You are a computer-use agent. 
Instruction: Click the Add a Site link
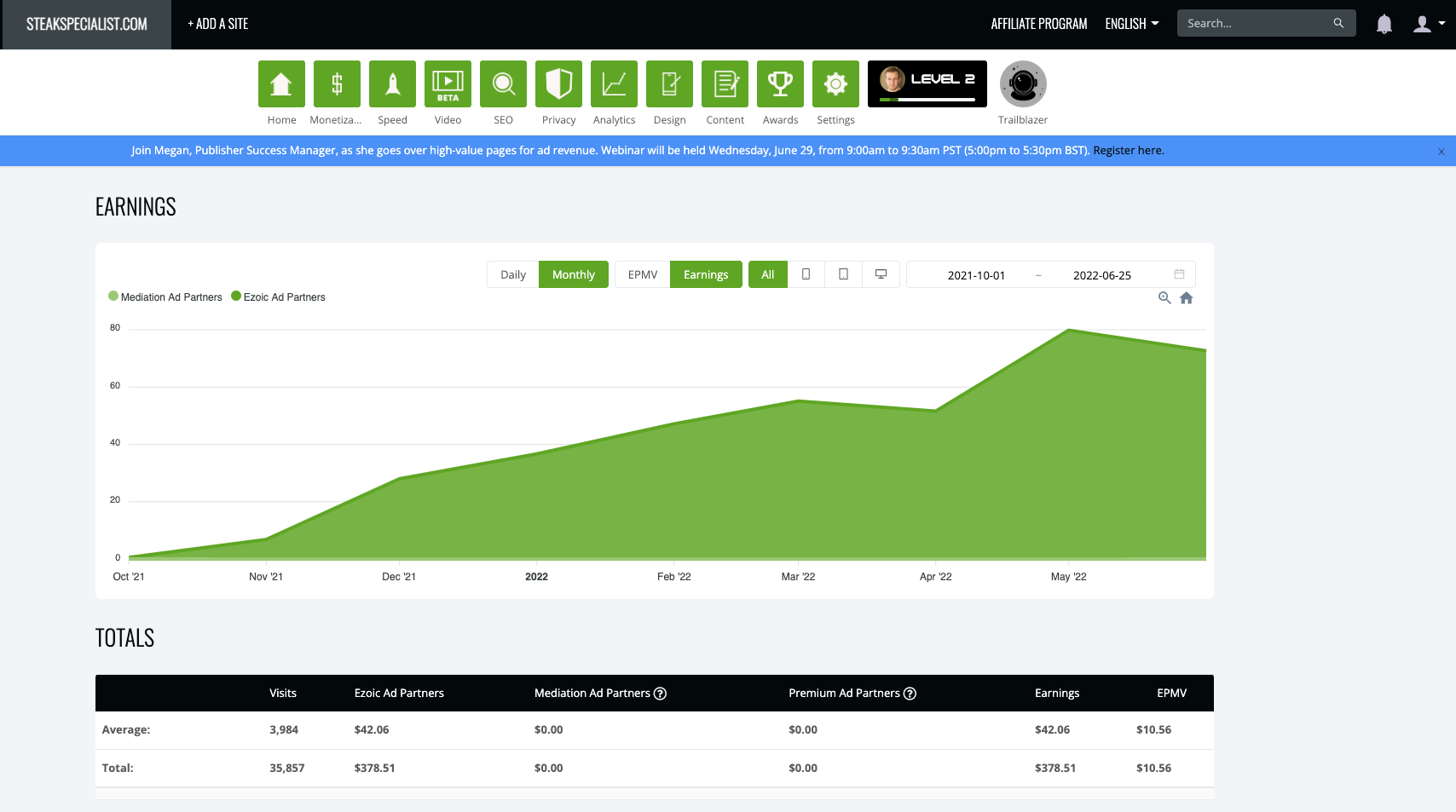point(218,24)
